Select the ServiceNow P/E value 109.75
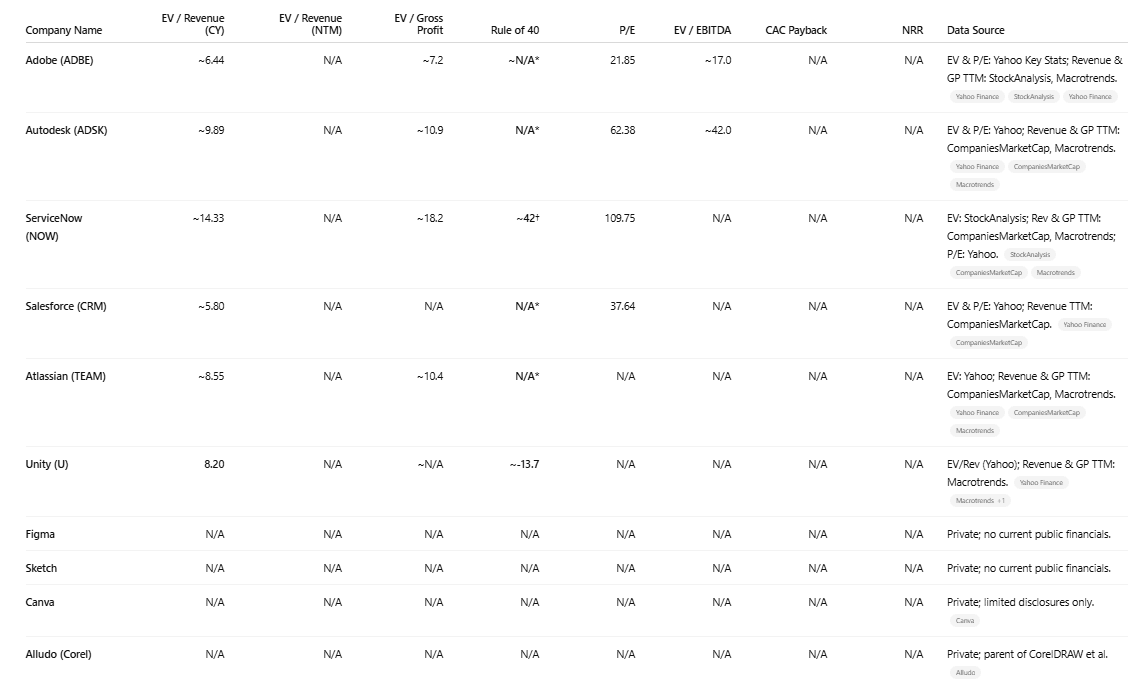 click(x=620, y=218)
